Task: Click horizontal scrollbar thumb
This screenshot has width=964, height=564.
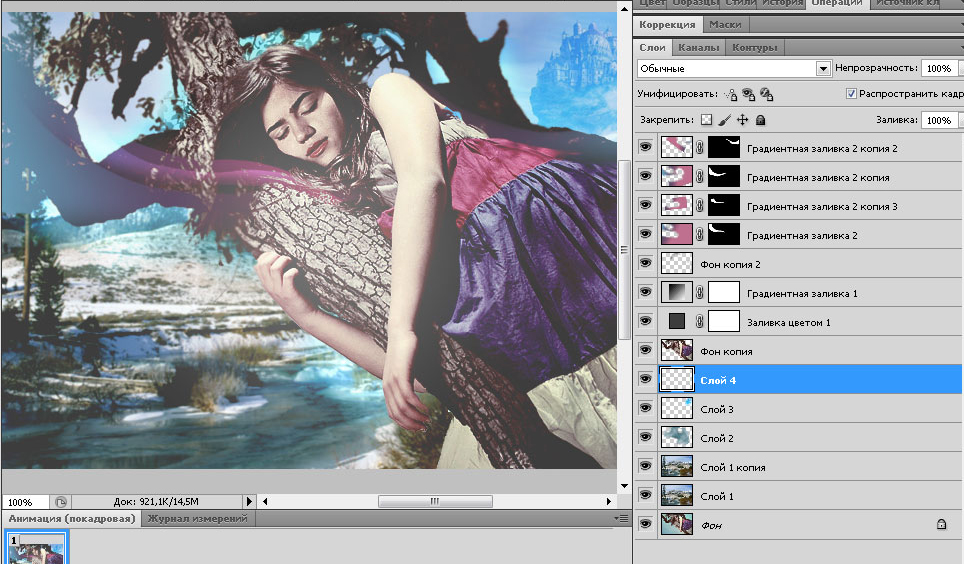Action: point(435,501)
